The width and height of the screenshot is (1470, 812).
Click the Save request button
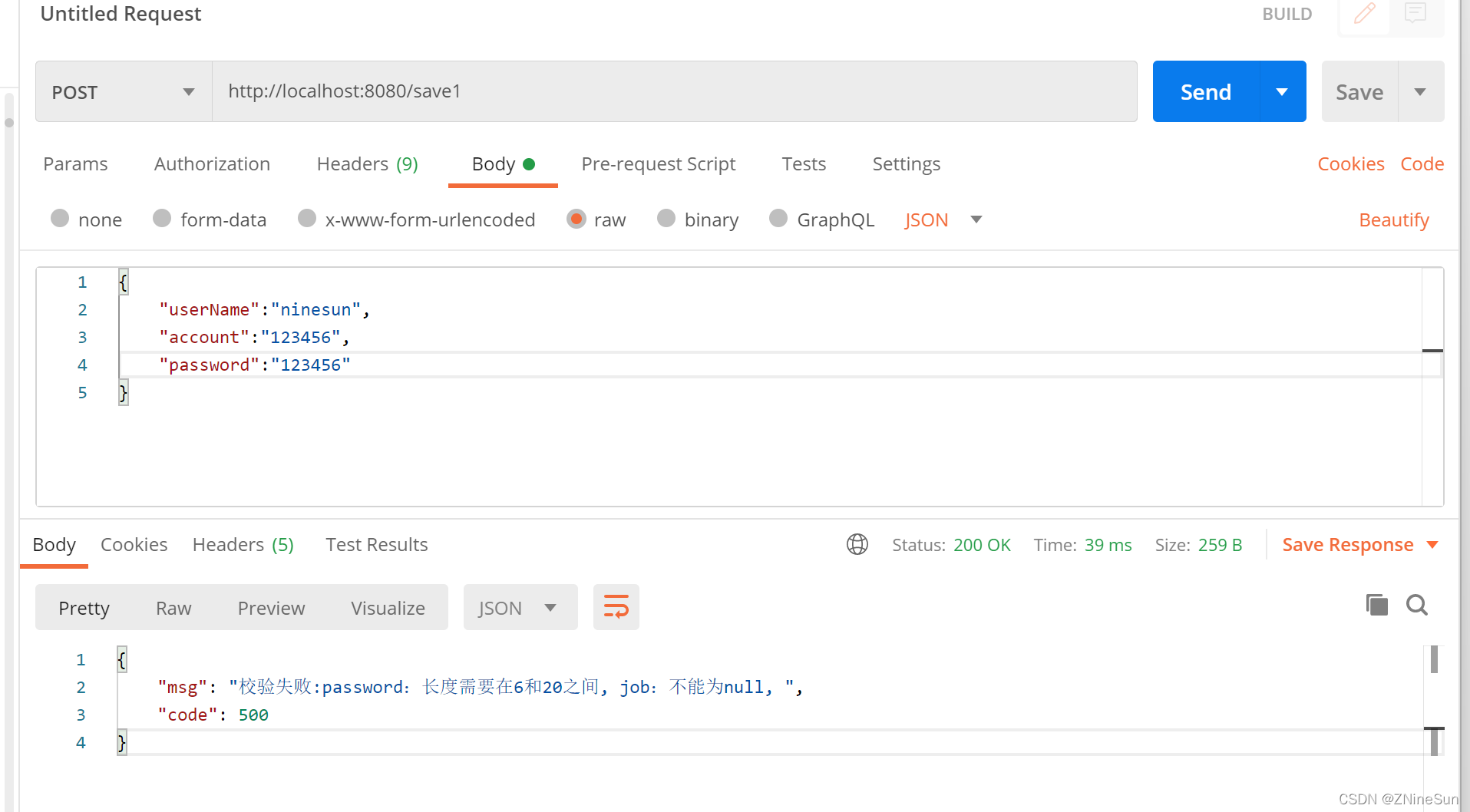[x=1359, y=92]
